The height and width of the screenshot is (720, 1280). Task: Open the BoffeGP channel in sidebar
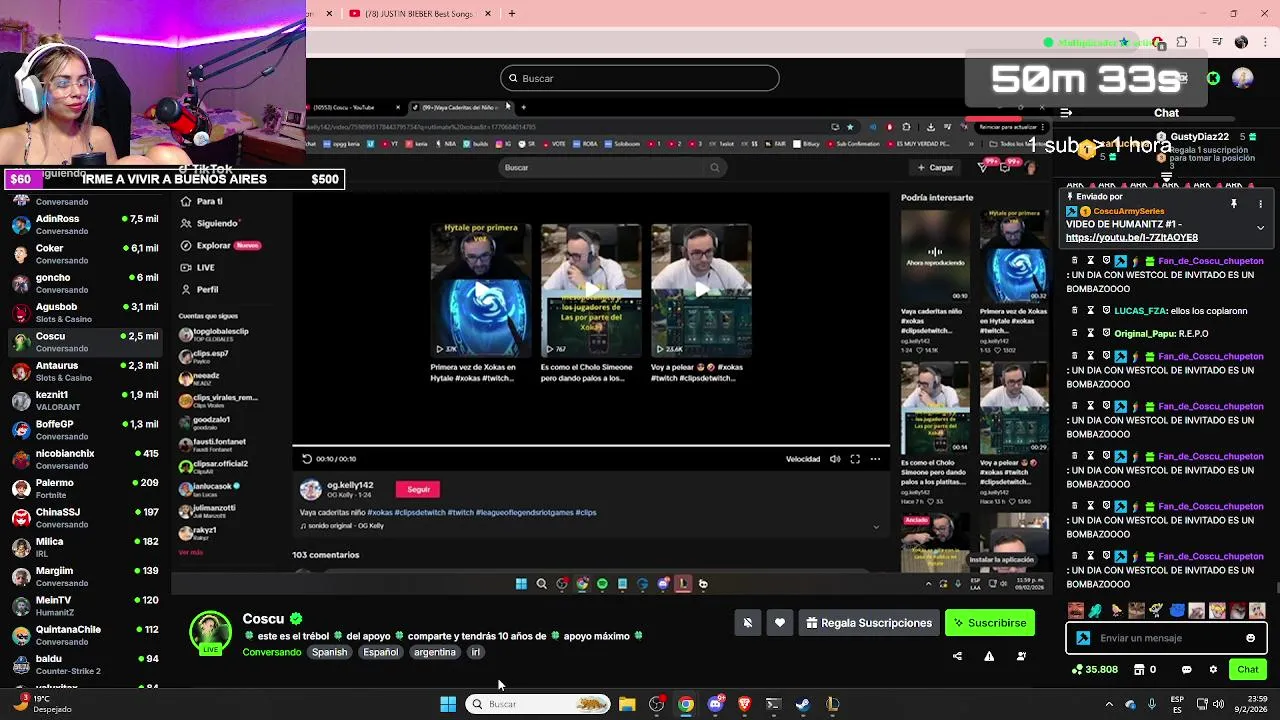coord(85,430)
